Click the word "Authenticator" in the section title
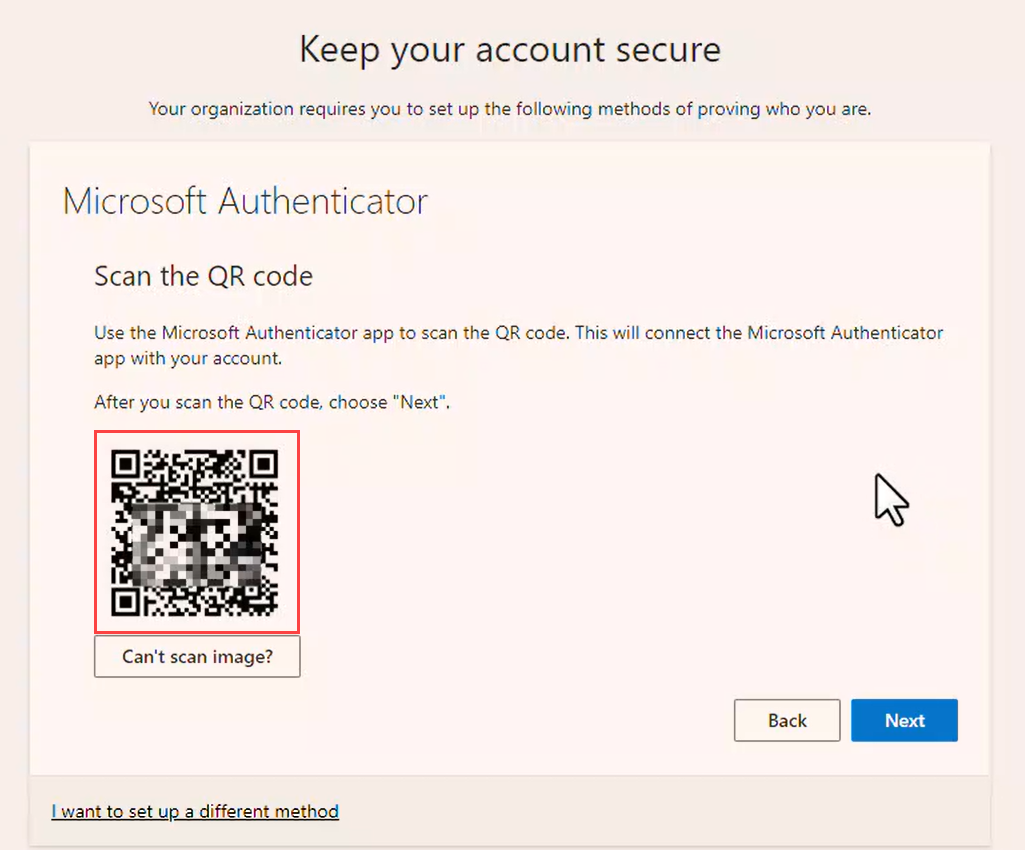Image resolution: width=1025 pixels, height=850 pixels. [x=323, y=201]
